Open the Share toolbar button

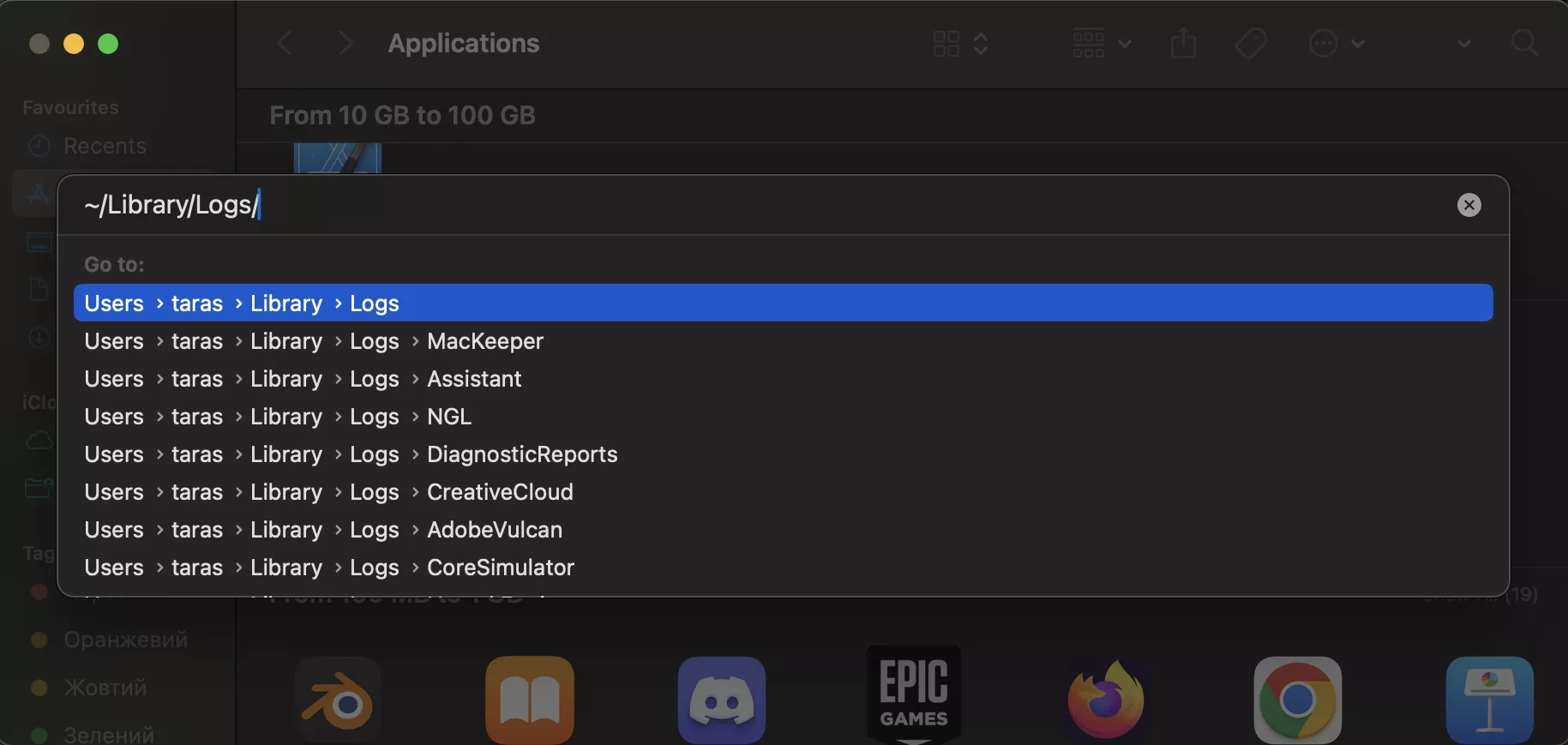tap(1183, 43)
